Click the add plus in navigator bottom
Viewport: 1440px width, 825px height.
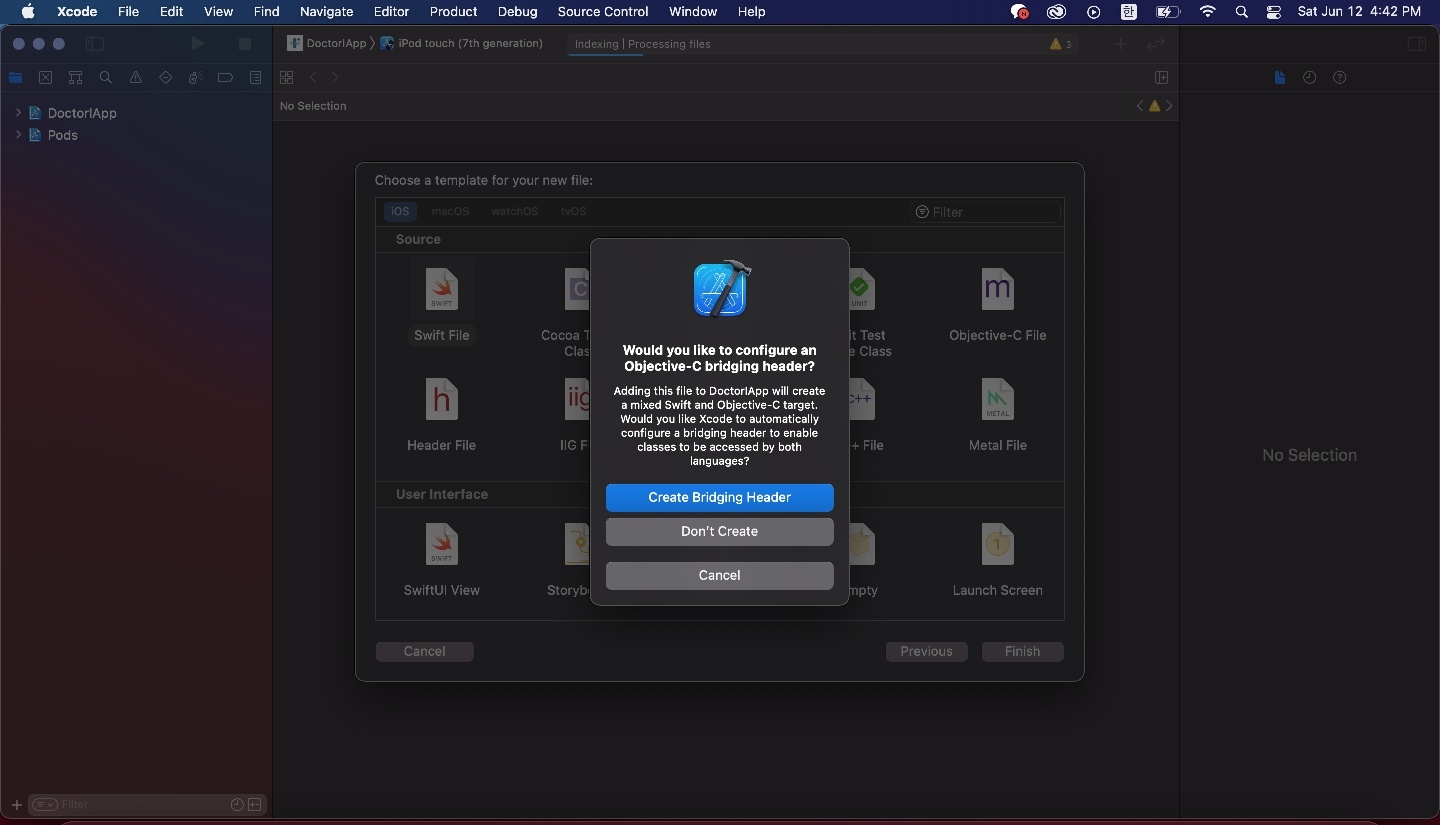(x=16, y=805)
